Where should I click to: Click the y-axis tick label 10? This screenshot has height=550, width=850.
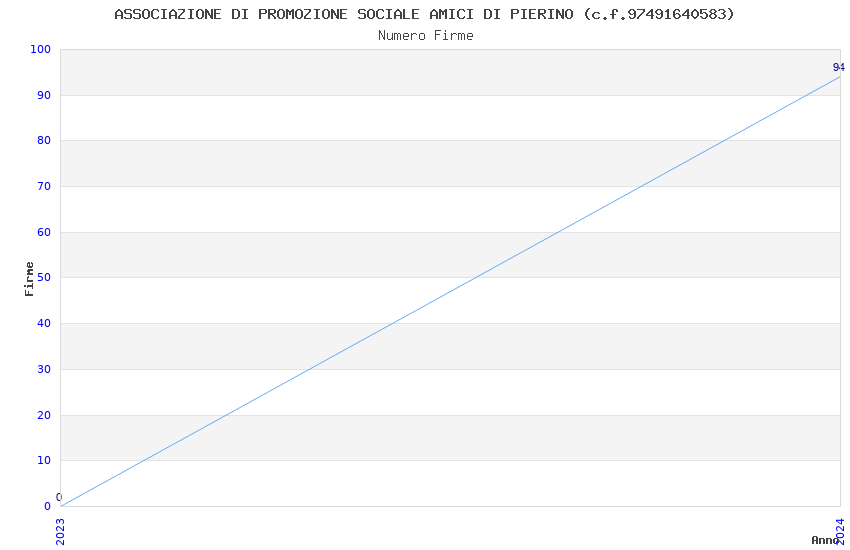[43, 461]
